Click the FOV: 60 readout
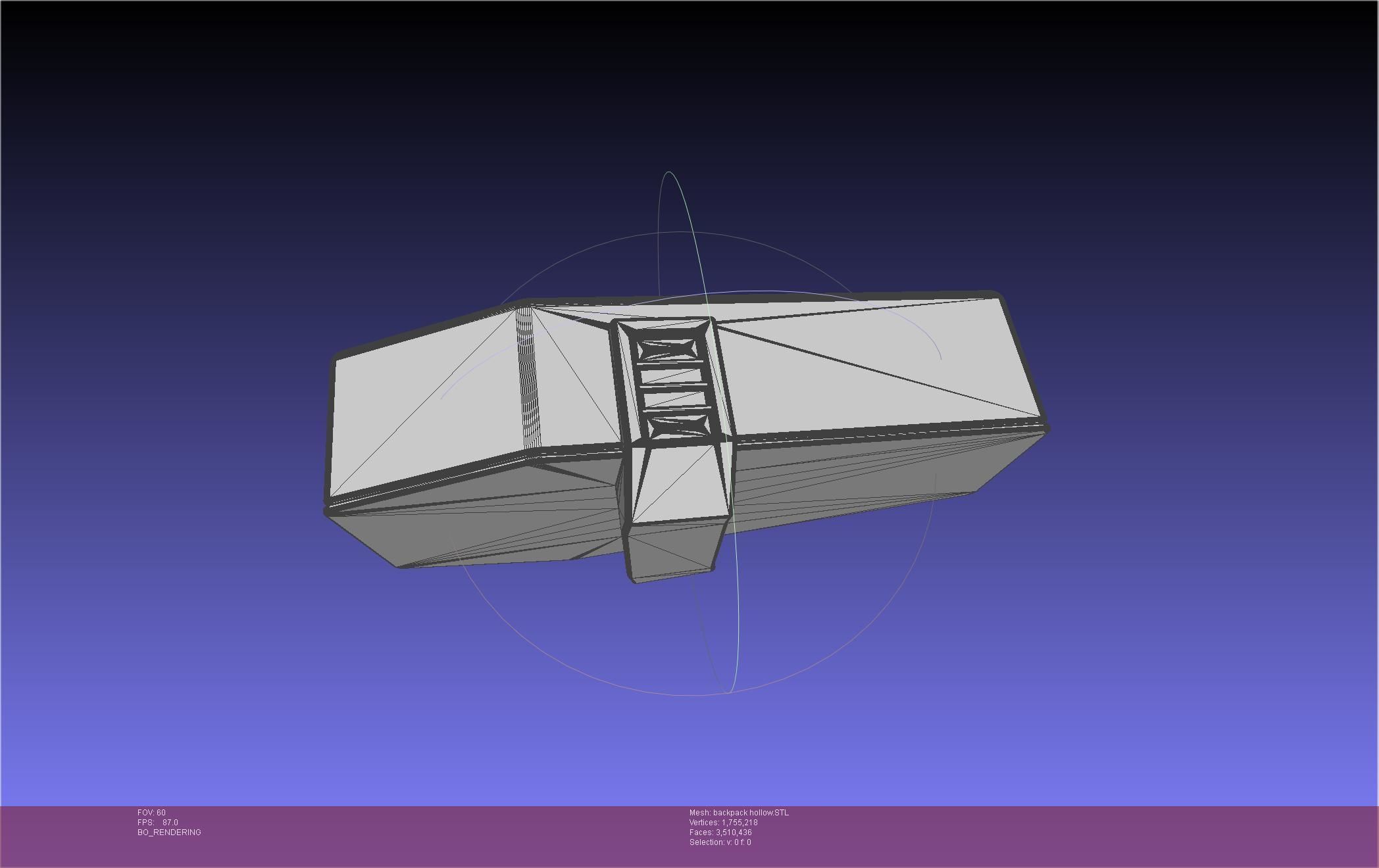This screenshot has width=1379, height=868. tap(151, 813)
